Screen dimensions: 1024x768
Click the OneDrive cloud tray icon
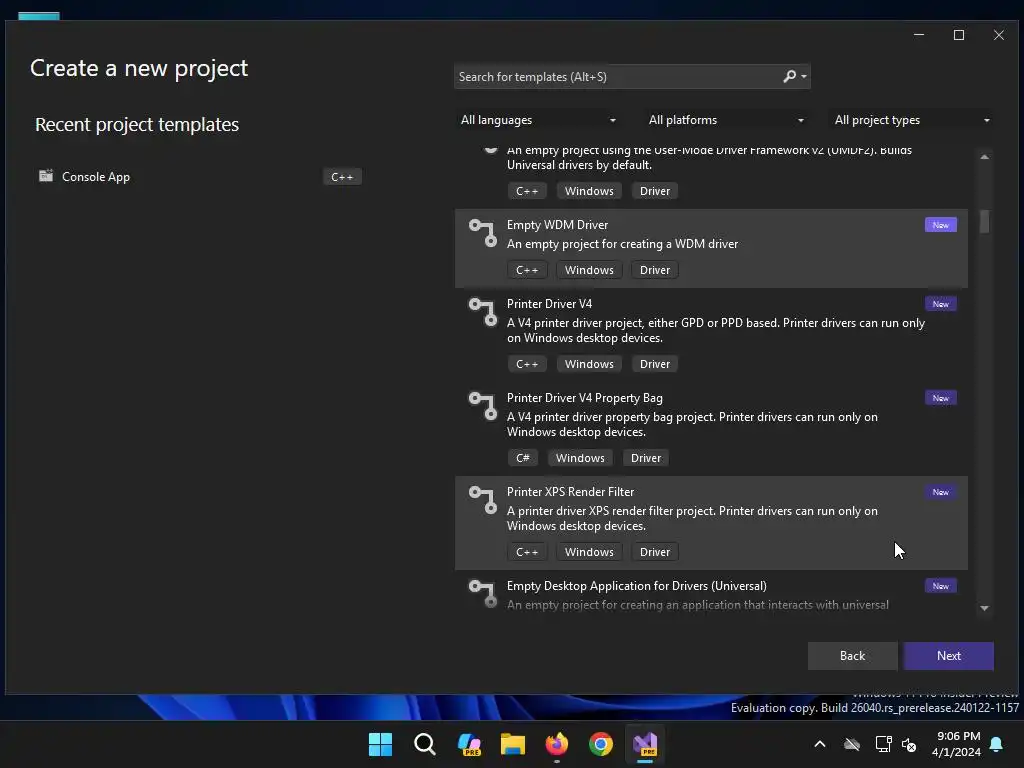852,744
